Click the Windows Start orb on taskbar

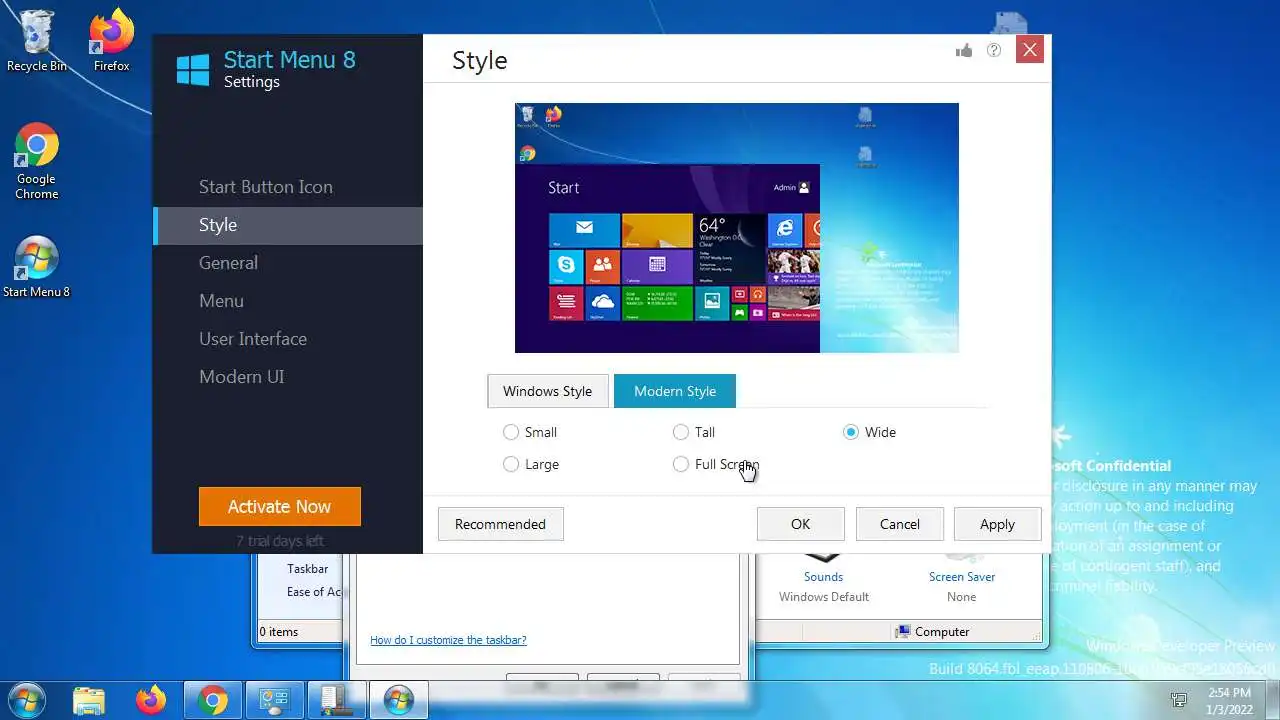click(26, 700)
